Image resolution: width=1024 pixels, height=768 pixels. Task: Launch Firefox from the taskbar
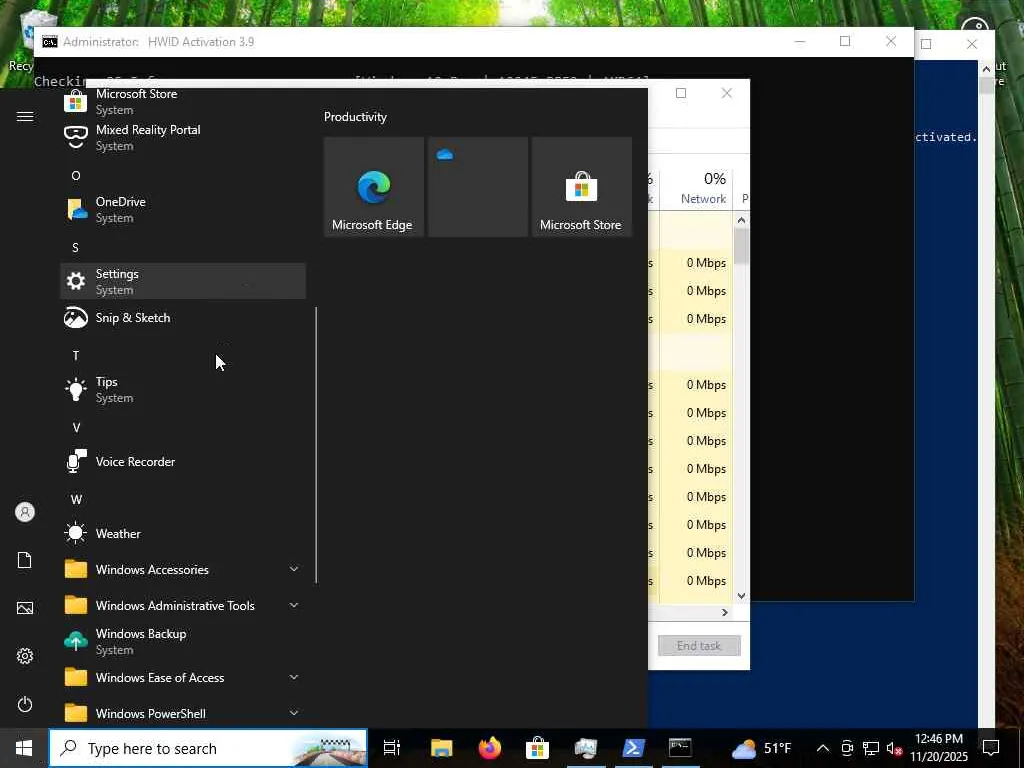coord(489,748)
